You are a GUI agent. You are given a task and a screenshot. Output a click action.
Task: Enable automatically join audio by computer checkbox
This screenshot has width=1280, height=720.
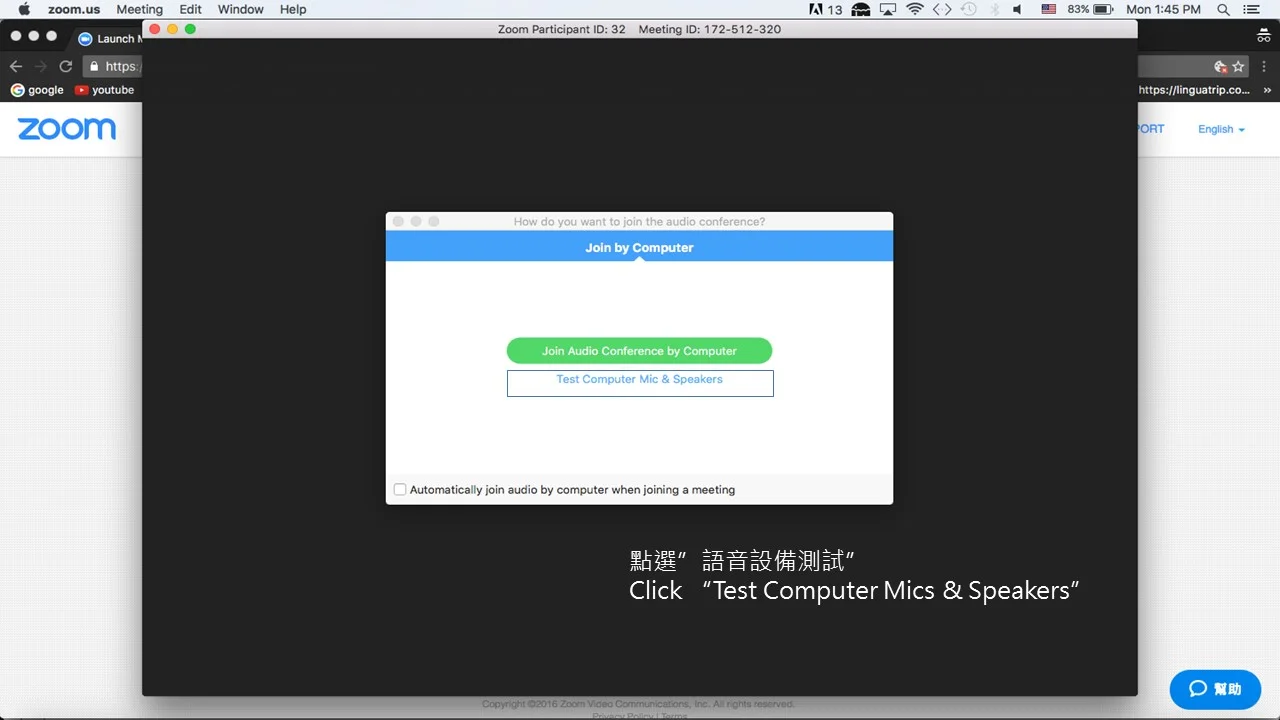[400, 490]
